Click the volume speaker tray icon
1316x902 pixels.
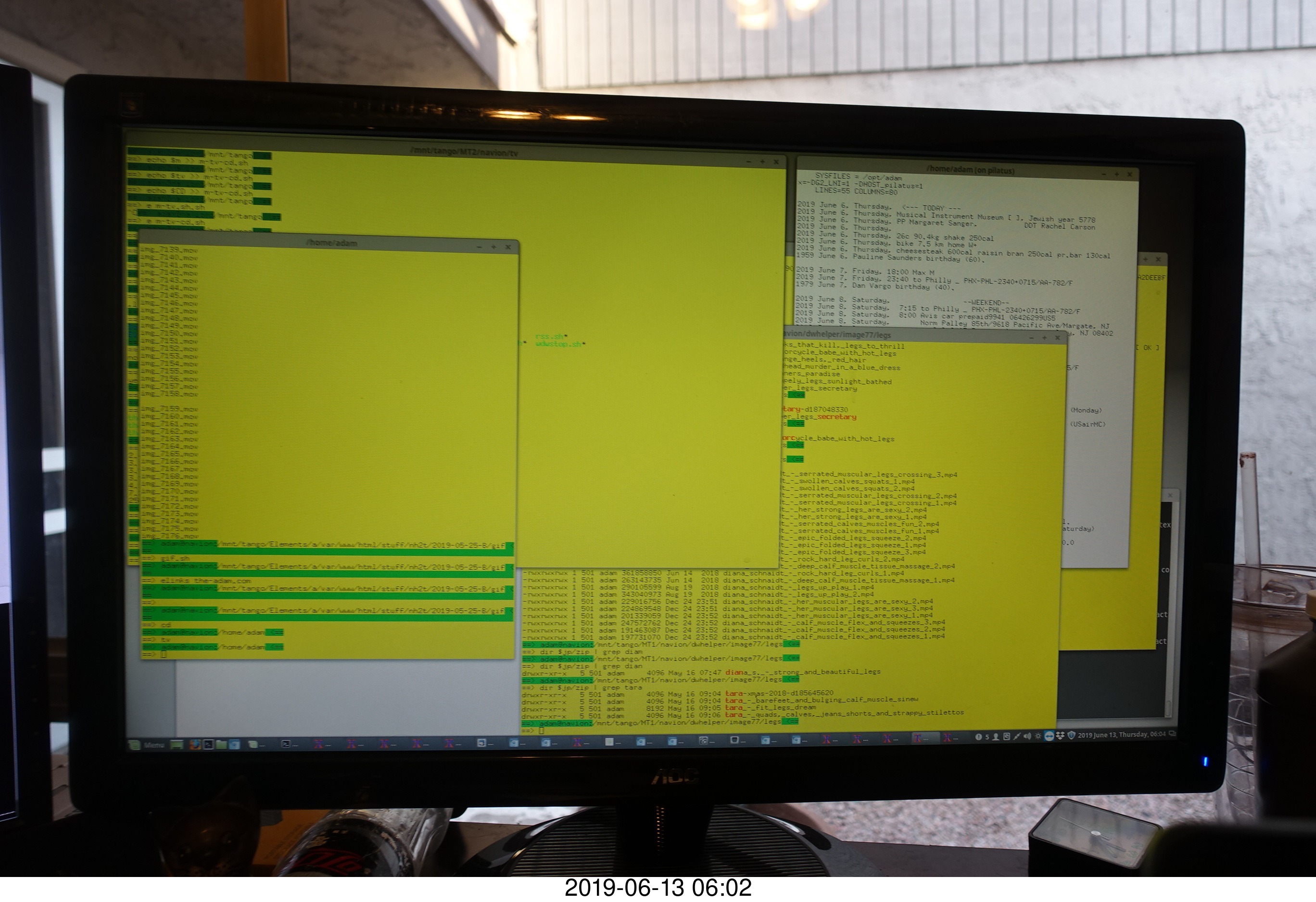[1027, 737]
